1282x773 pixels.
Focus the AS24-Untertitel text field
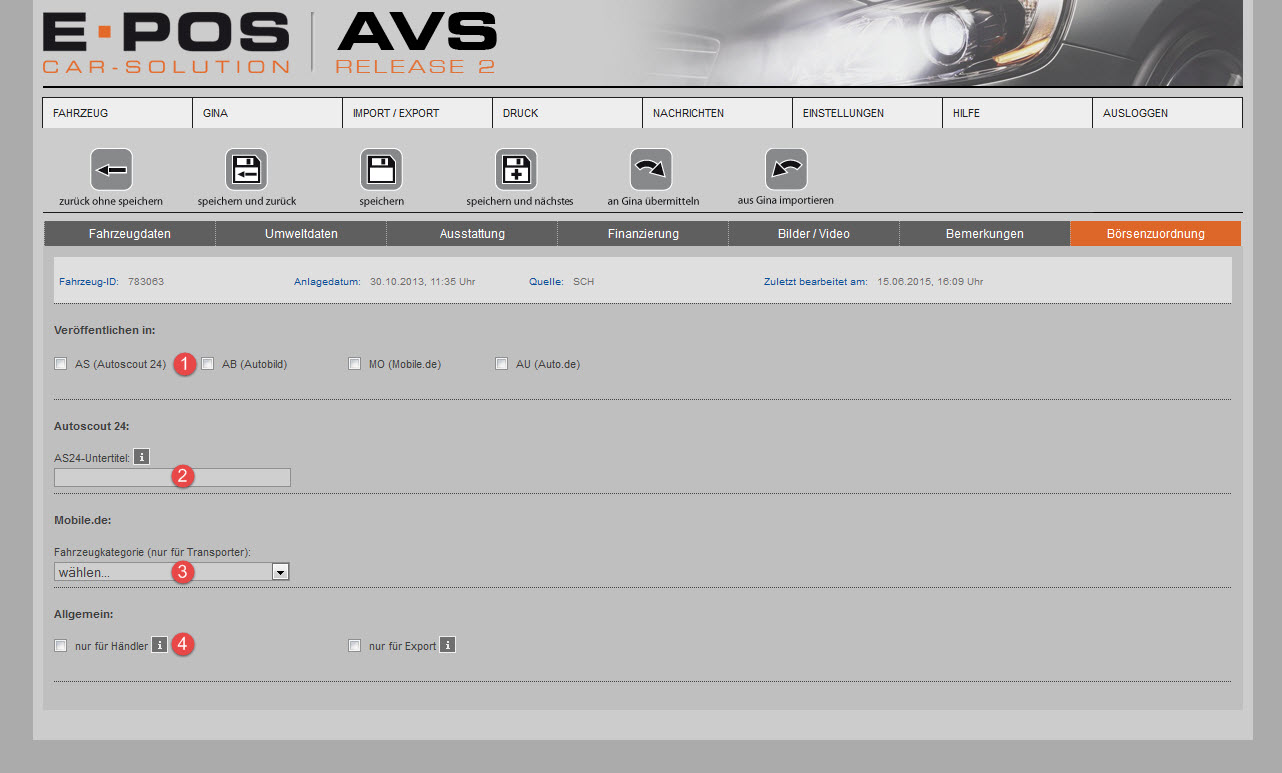coord(172,477)
